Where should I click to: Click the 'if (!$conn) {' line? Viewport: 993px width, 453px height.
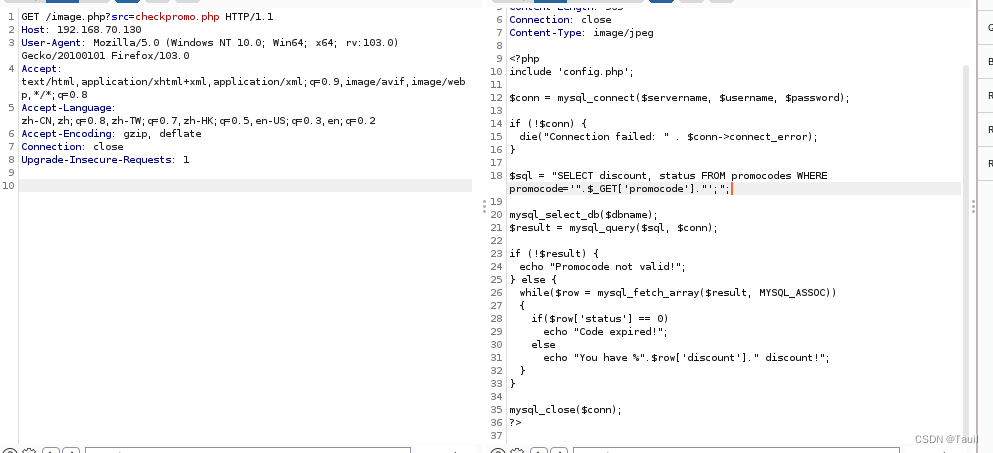548,124
